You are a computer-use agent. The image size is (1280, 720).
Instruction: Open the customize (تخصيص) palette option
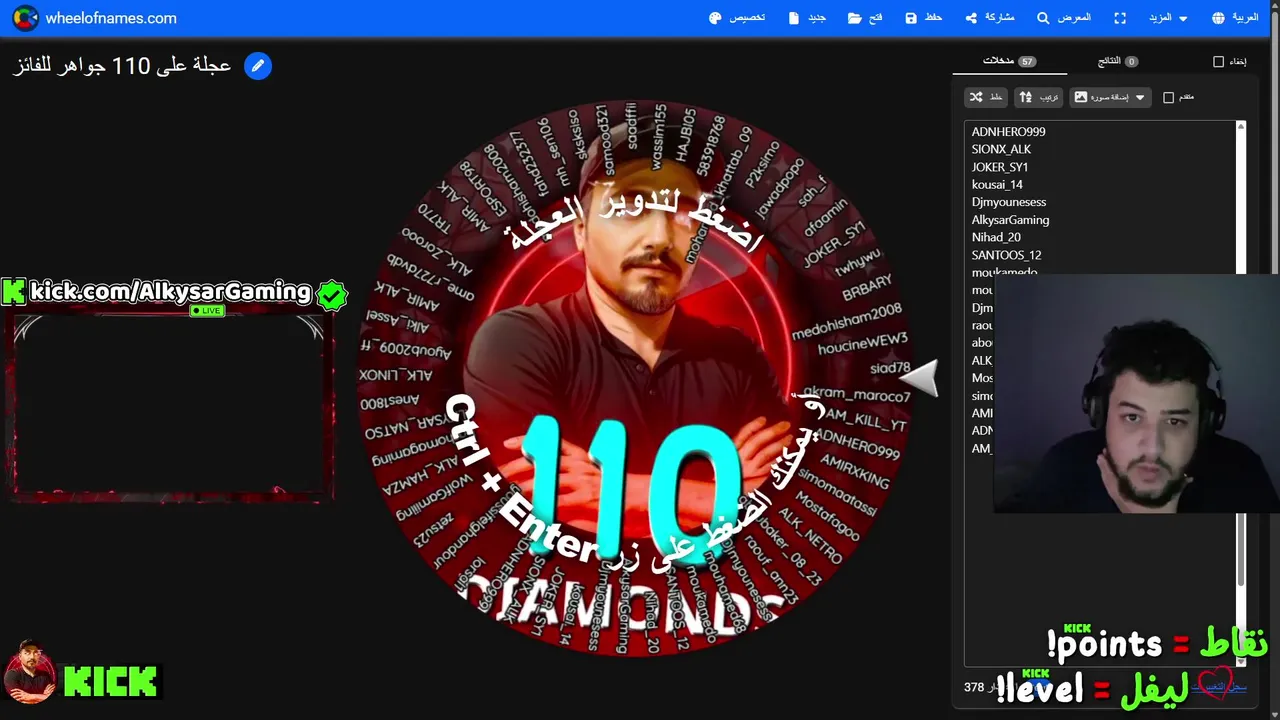(737, 18)
